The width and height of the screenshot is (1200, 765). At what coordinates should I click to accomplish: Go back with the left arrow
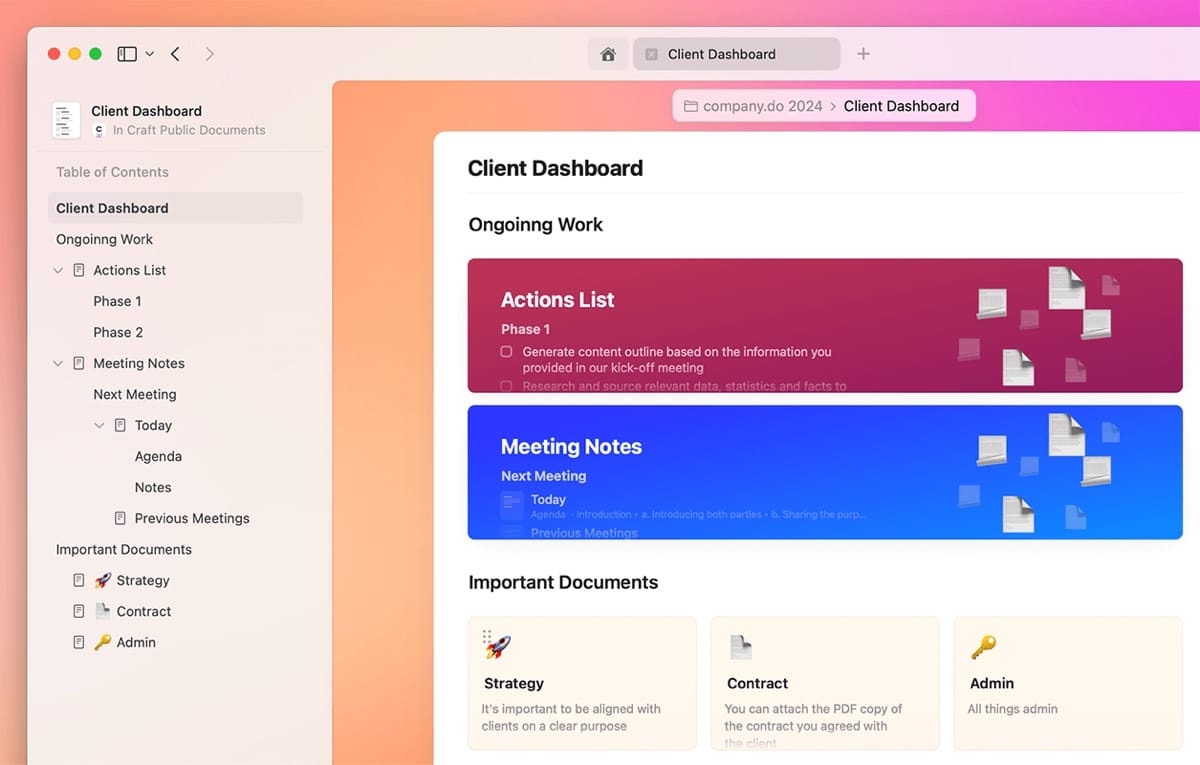coord(175,54)
